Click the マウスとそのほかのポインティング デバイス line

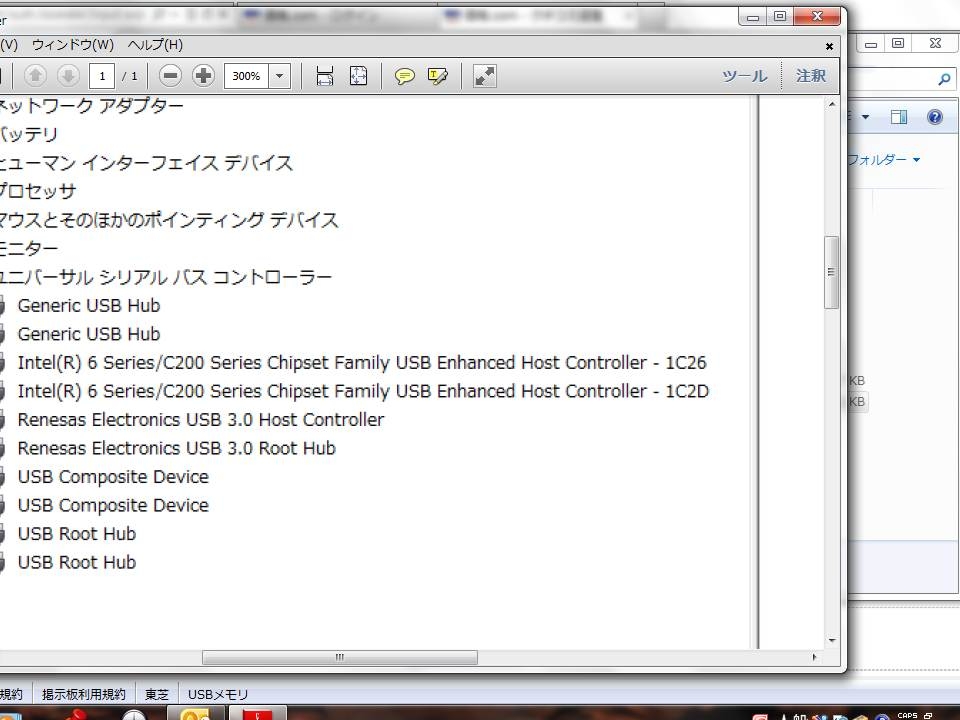click(169, 220)
